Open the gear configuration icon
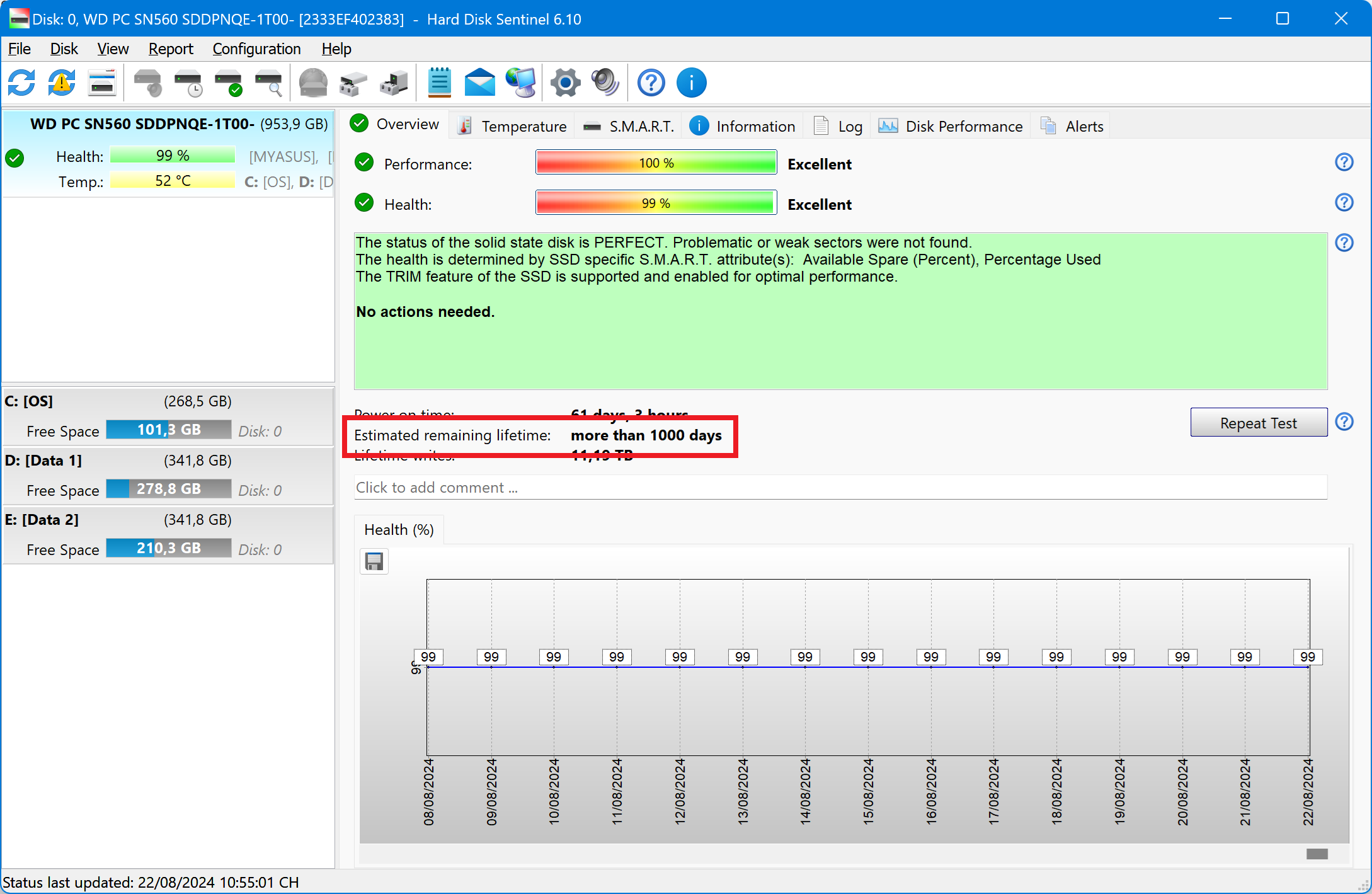The image size is (1372, 894). tap(565, 83)
